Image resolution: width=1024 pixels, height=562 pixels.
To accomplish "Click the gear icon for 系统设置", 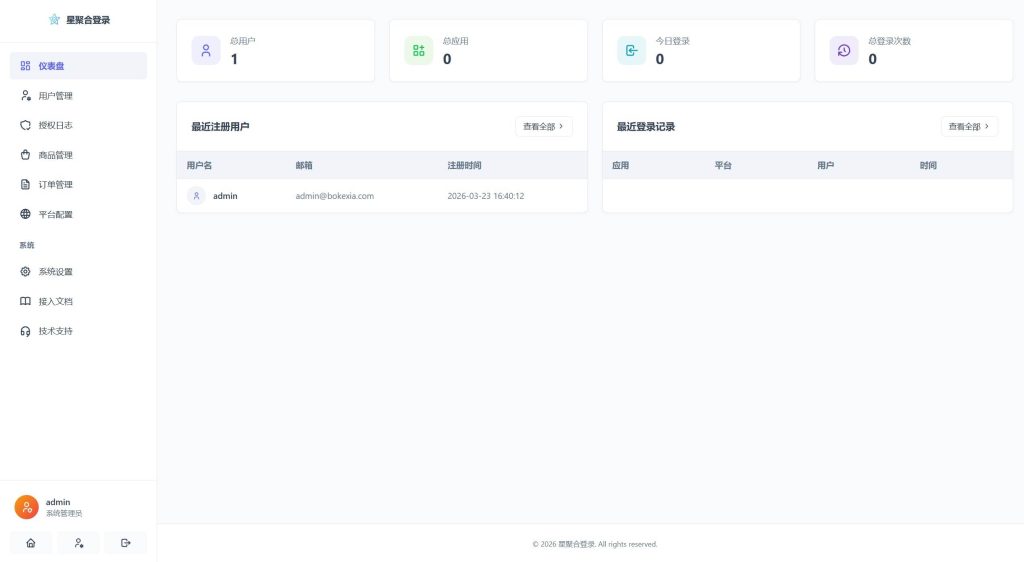I will pos(25,272).
